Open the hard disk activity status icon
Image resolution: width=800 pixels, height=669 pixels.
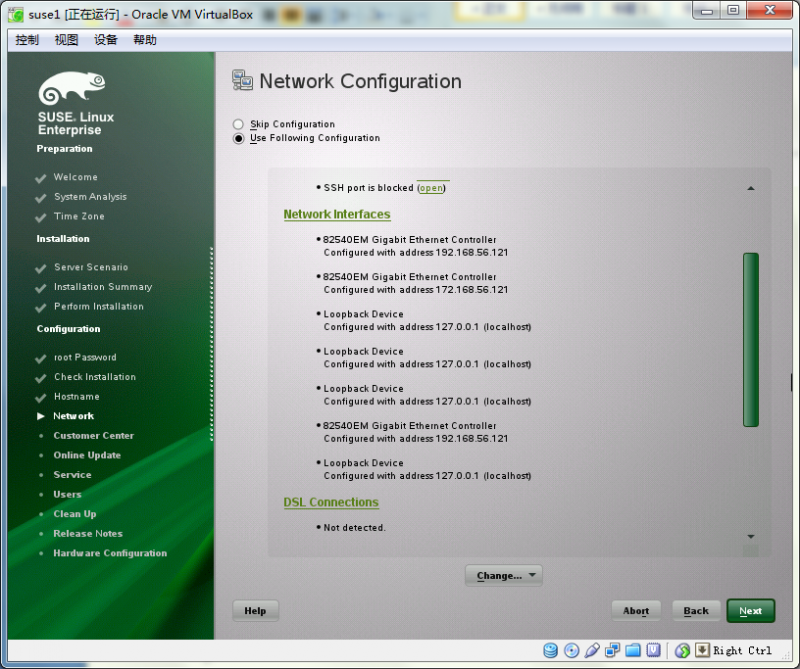(550, 650)
